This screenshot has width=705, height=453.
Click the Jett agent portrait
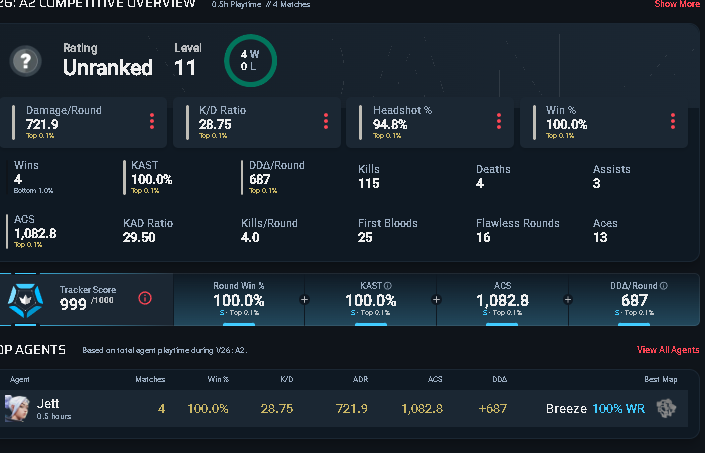pyautogui.click(x=17, y=409)
